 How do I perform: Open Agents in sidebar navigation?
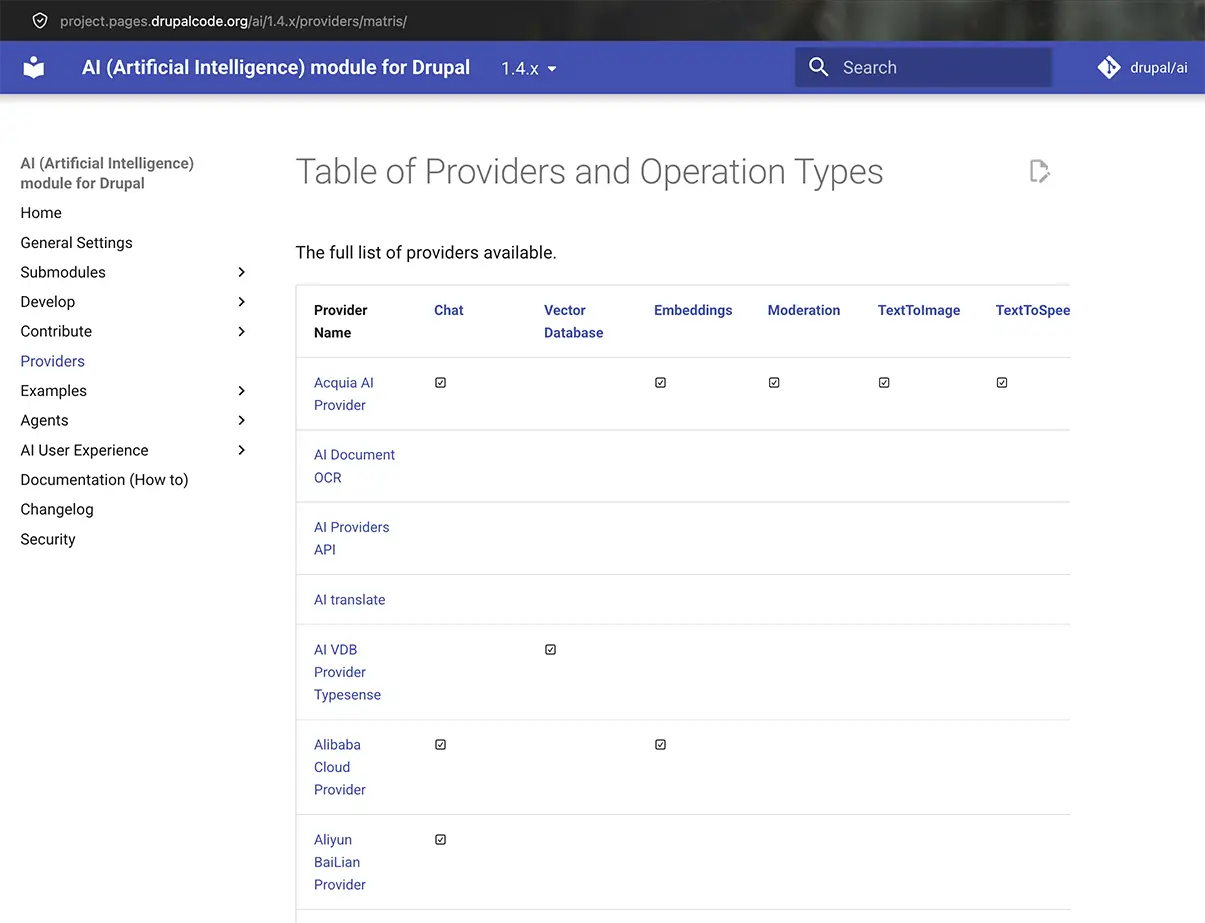click(45, 420)
